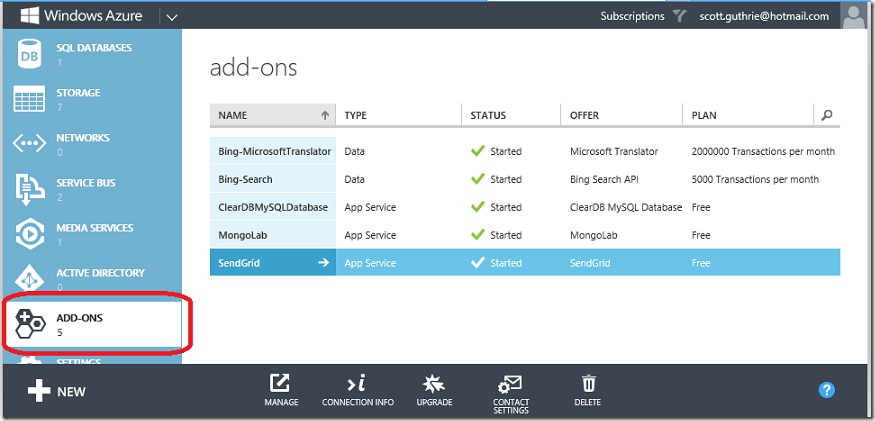The height and width of the screenshot is (421, 875).
Task: Click the Connection Info icon
Action: (x=357, y=384)
